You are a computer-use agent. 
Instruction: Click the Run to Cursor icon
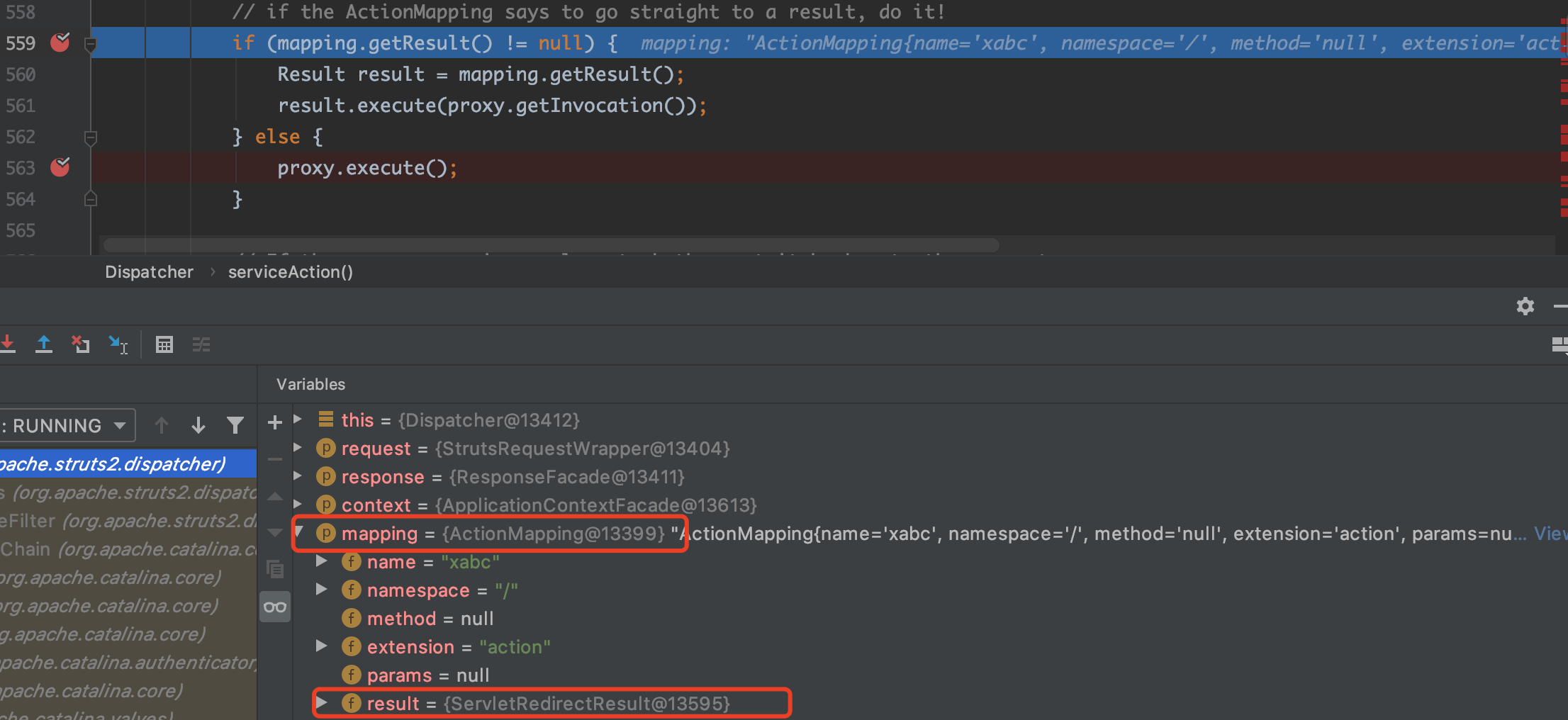[x=118, y=344]
